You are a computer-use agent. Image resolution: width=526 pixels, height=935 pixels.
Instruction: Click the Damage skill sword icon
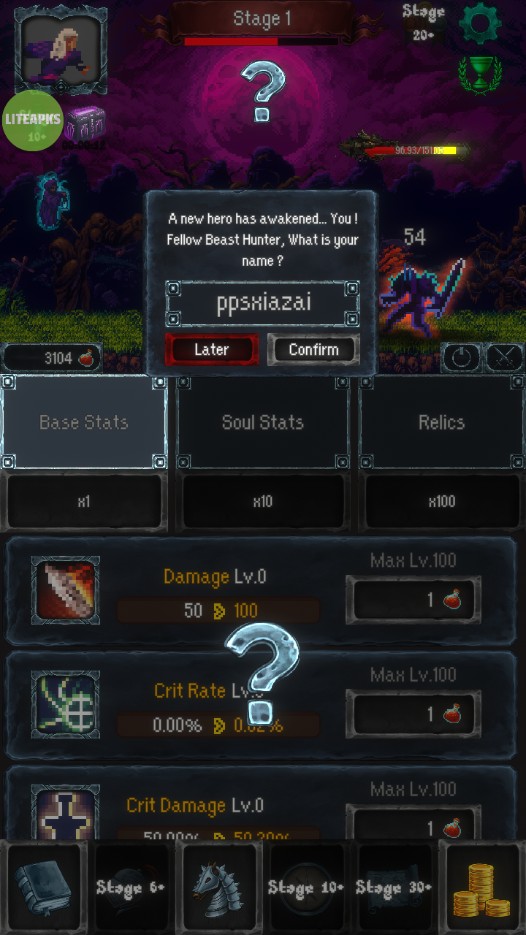pyautogui.click(x=66, y=590)
